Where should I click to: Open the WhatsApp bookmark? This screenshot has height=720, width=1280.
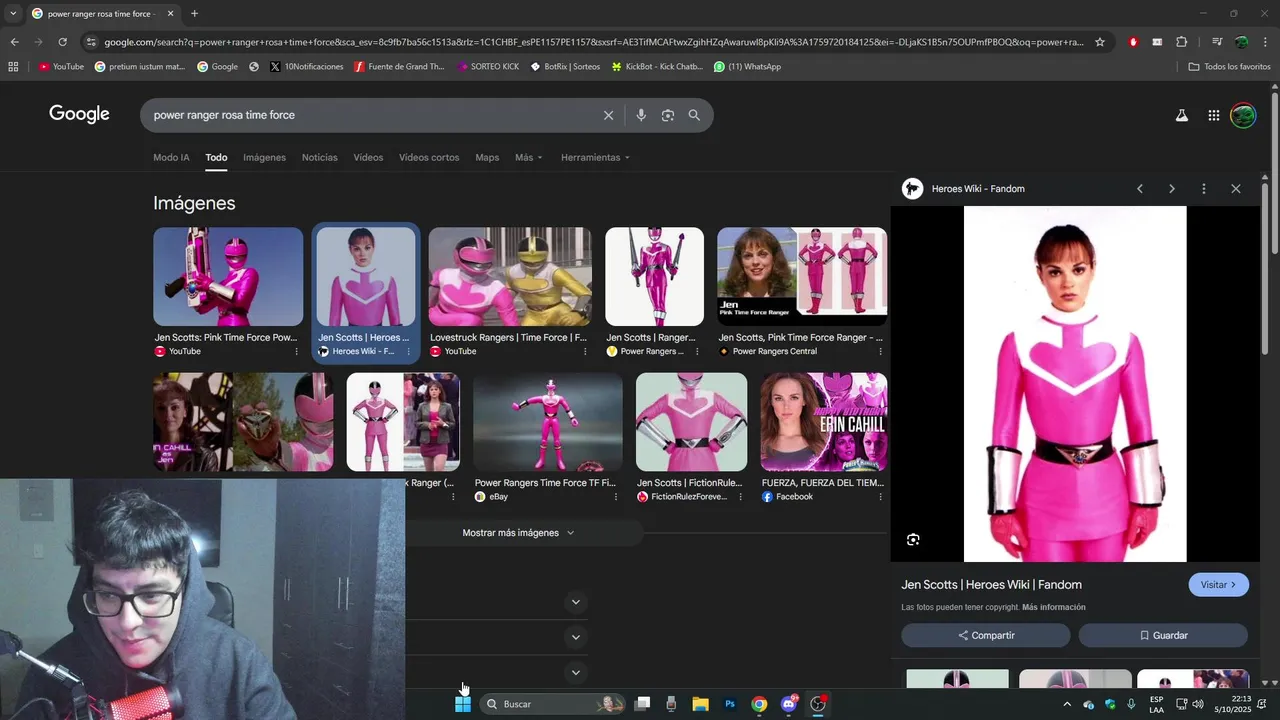747,67
